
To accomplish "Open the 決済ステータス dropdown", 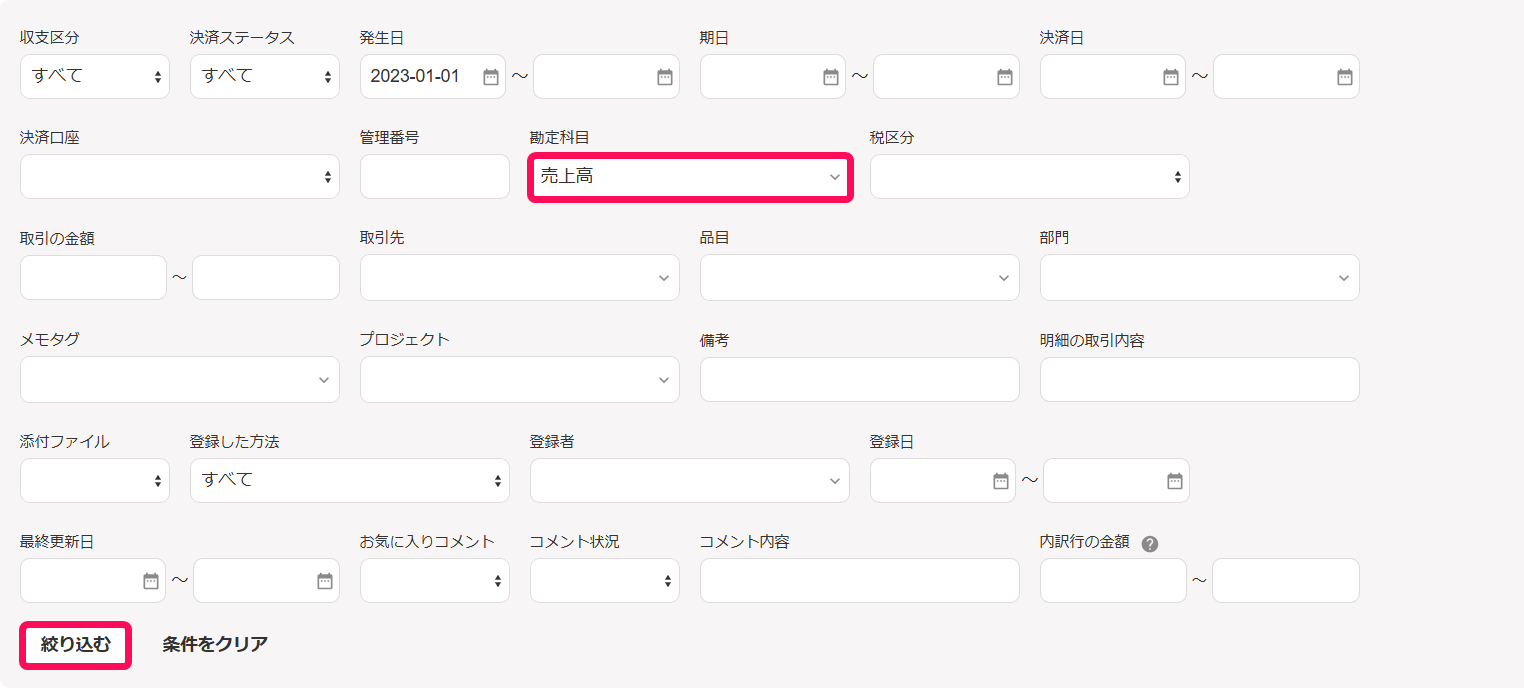I will click(x=265, y=76).
